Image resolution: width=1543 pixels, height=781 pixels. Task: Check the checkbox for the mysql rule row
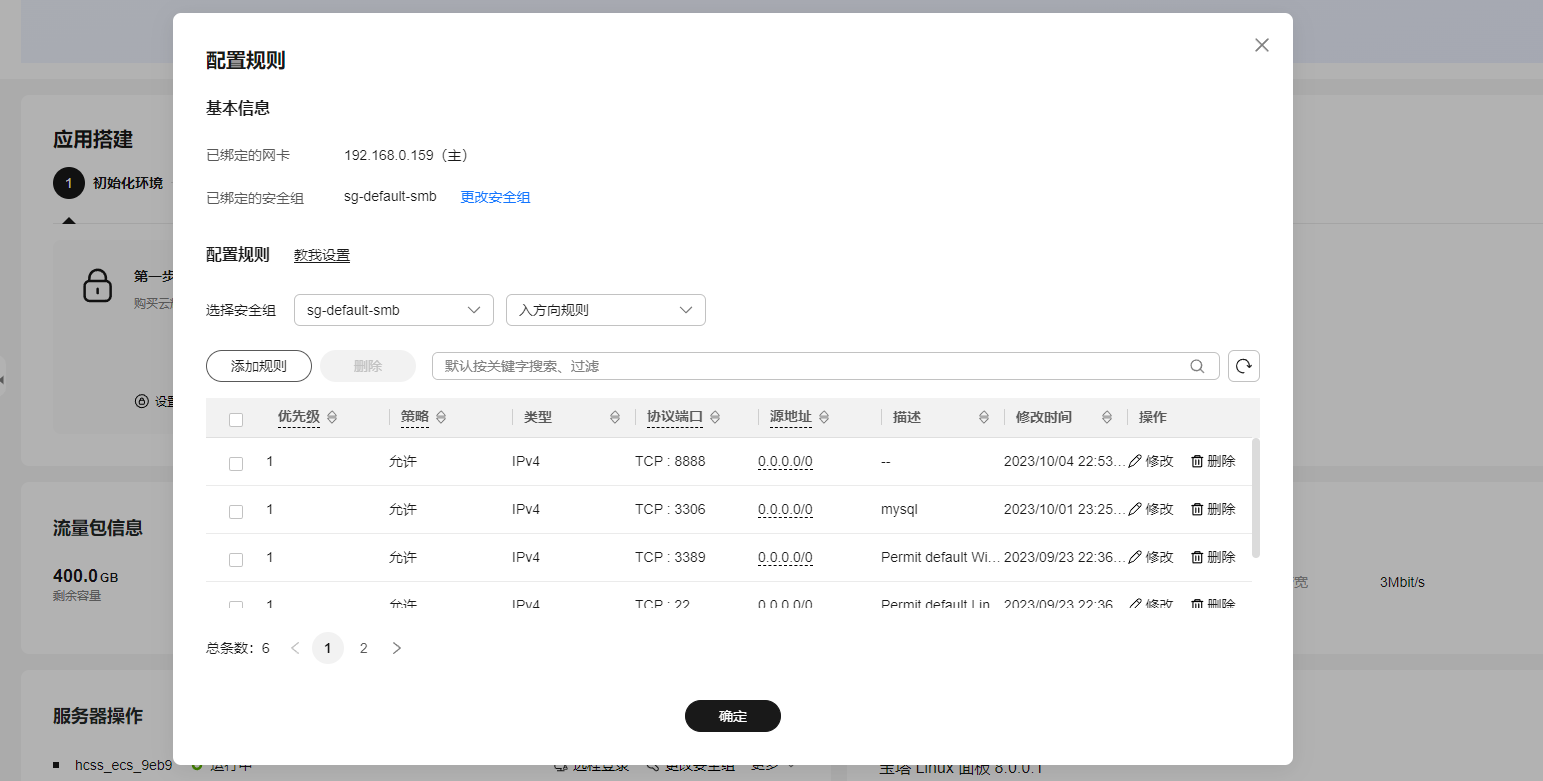235,511
